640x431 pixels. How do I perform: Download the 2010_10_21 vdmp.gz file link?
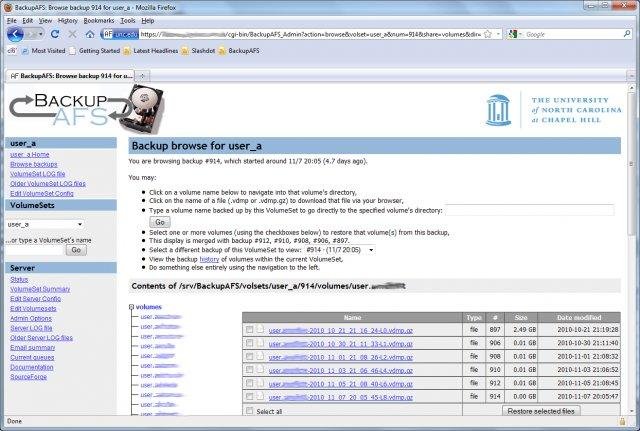[341, 330]
